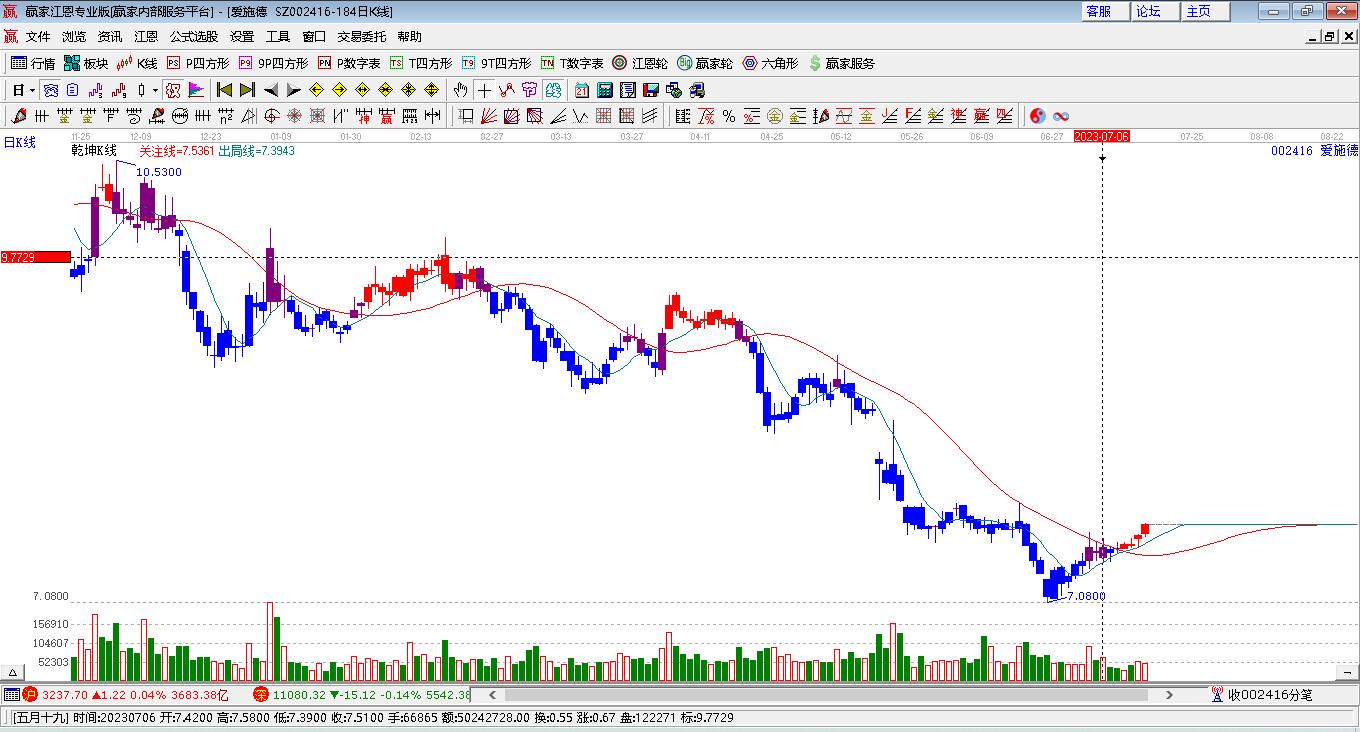Click the 主页 homepage button
The image size is (1360, 732).
(x=1205, y=11)
